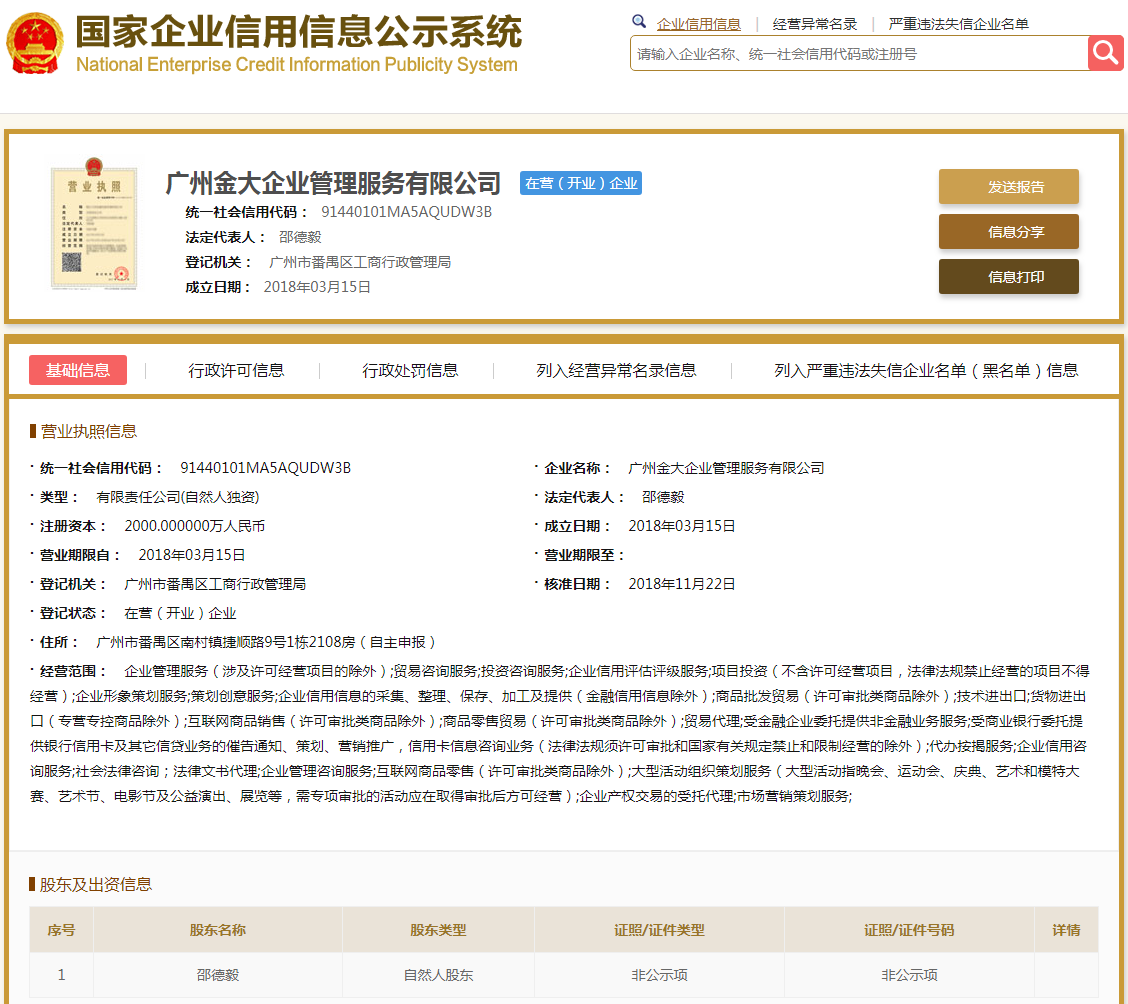Click the 在营（开业）企业 status badge
The height and width of the screenshot is (1004, 1128).
[x=581, y=183]
